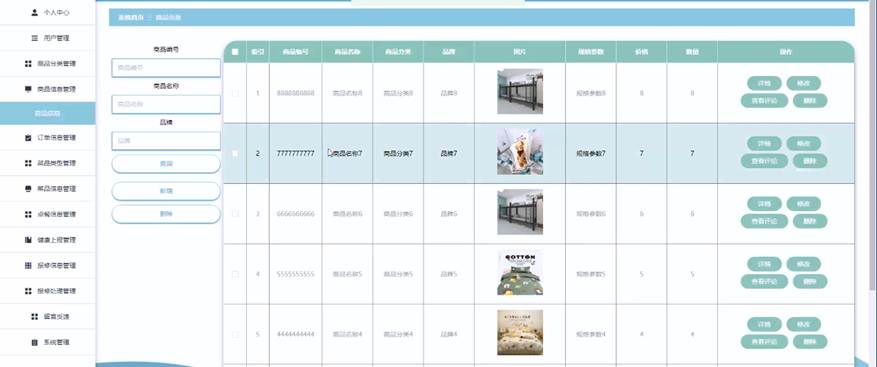Check the checkbox for row 4444444444
Viewport: 877px width, 367px height.
click(x=235, y=335)
